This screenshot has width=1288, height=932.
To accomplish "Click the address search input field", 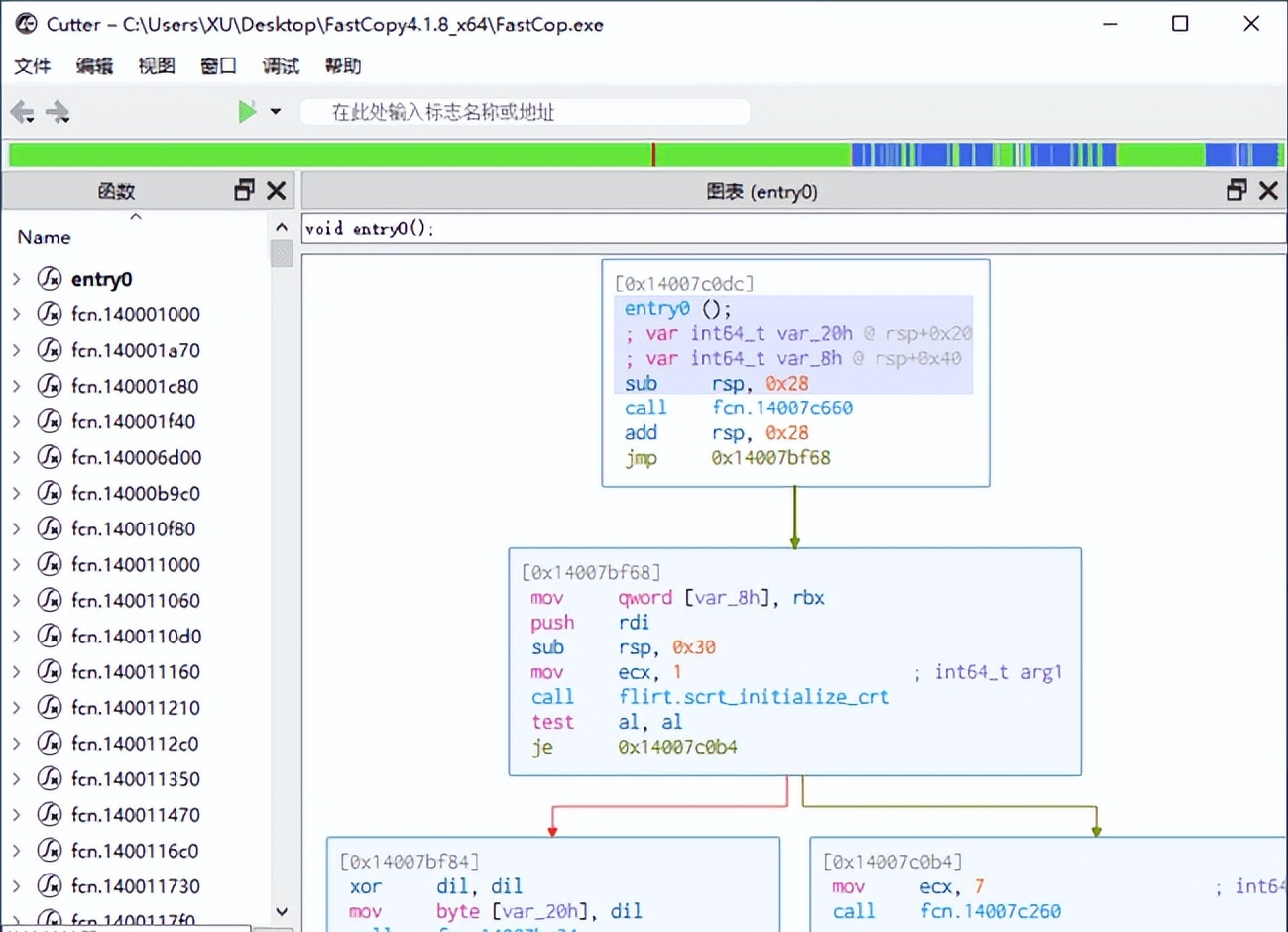I will point(526,112).
